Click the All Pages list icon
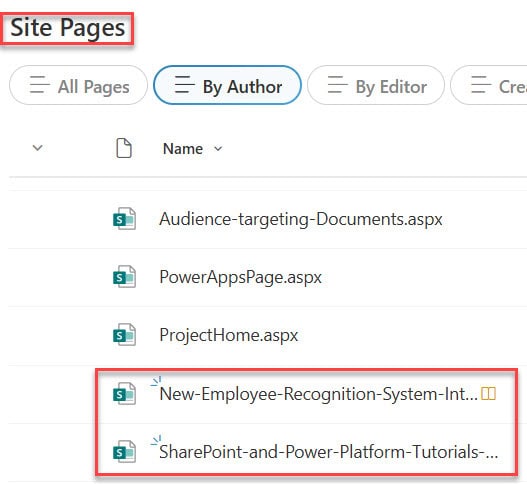Screen dimensions: 527x484 click(39, 85)
